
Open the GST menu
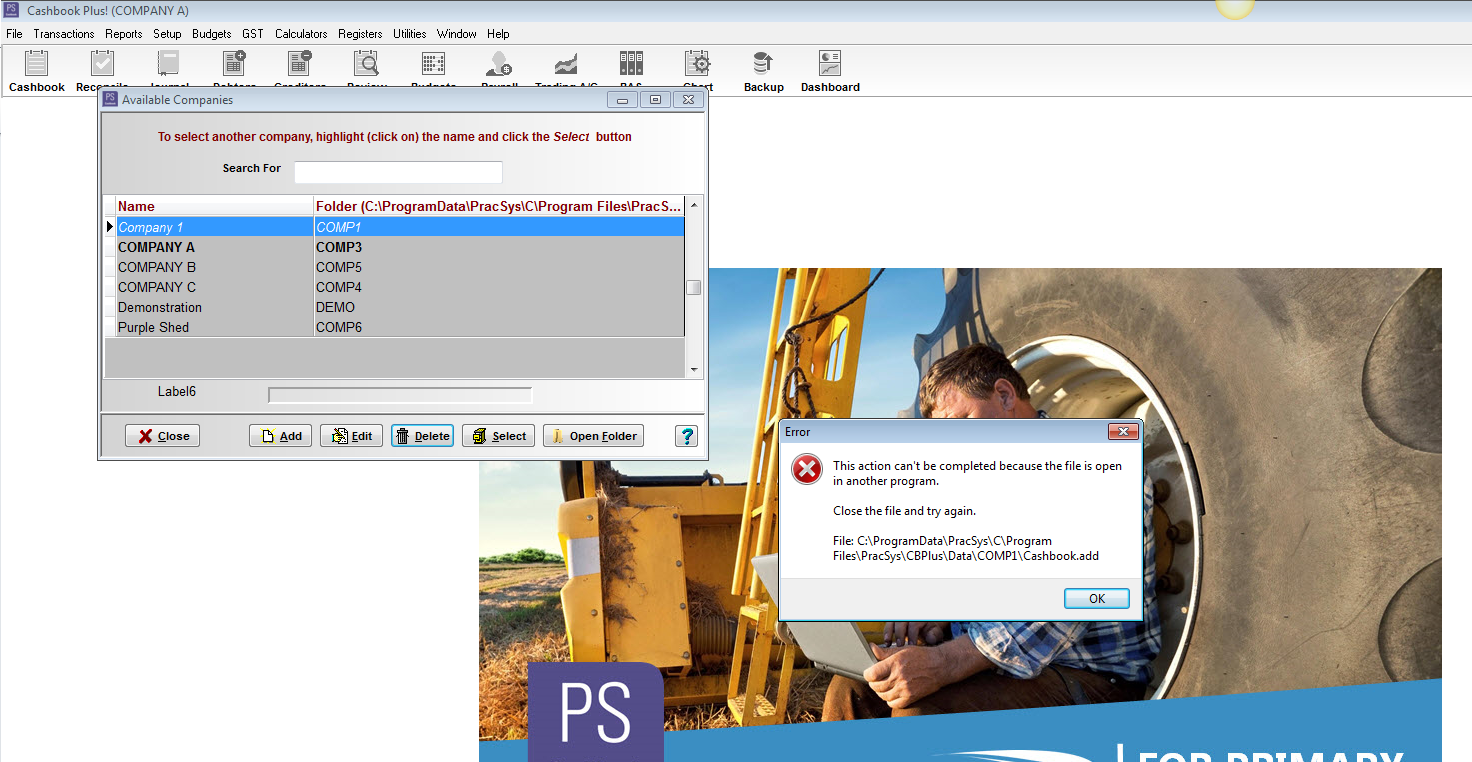point(253,34)
